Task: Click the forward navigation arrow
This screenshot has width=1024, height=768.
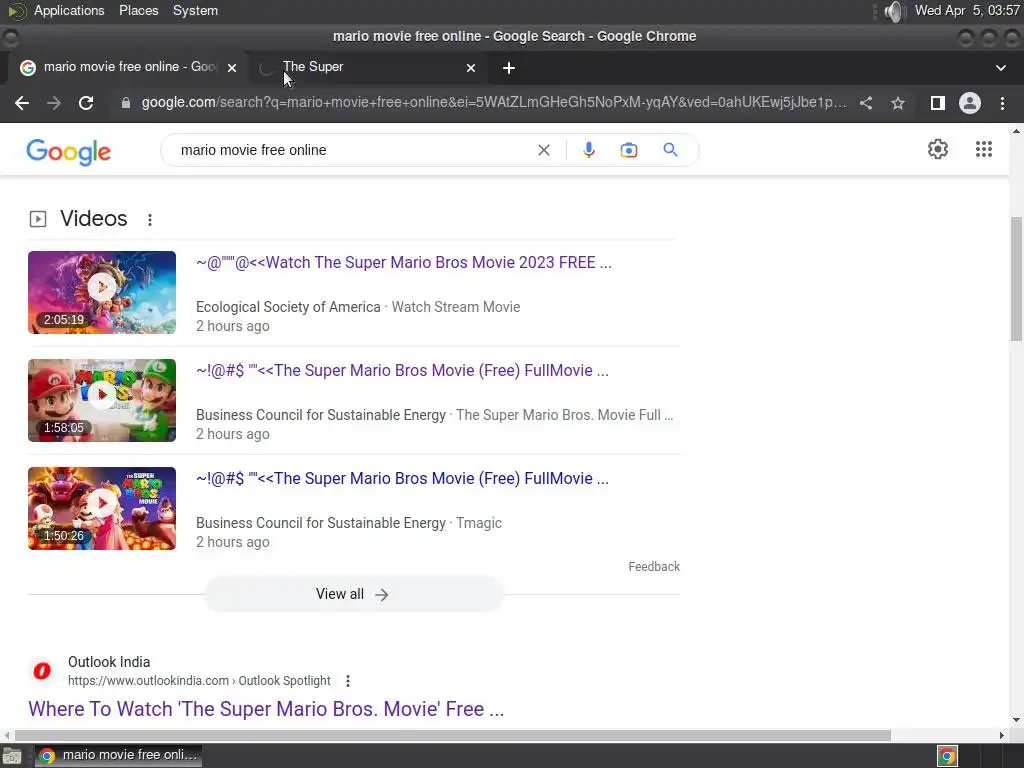Action: (x=54, y=103)
